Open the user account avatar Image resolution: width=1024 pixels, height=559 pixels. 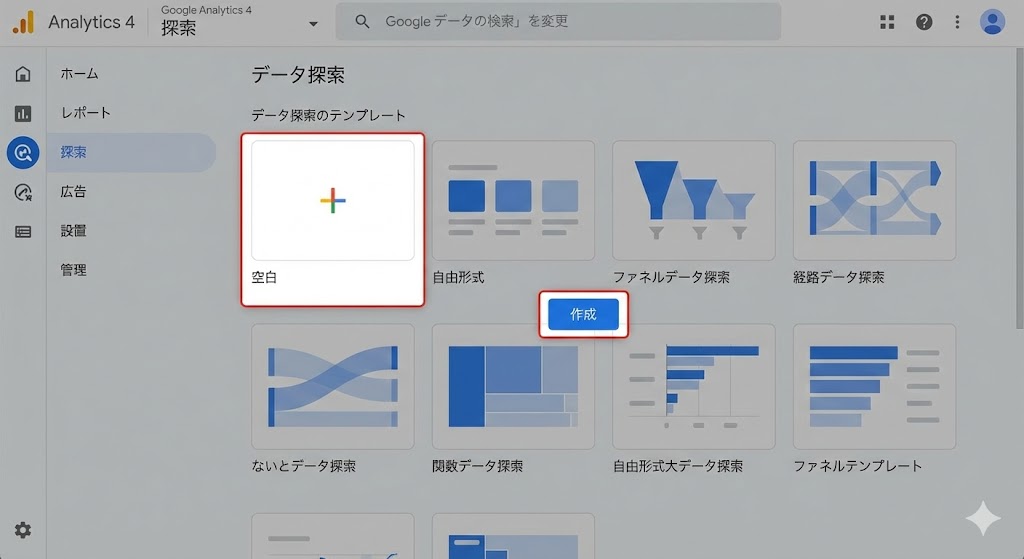click(992, 22)
